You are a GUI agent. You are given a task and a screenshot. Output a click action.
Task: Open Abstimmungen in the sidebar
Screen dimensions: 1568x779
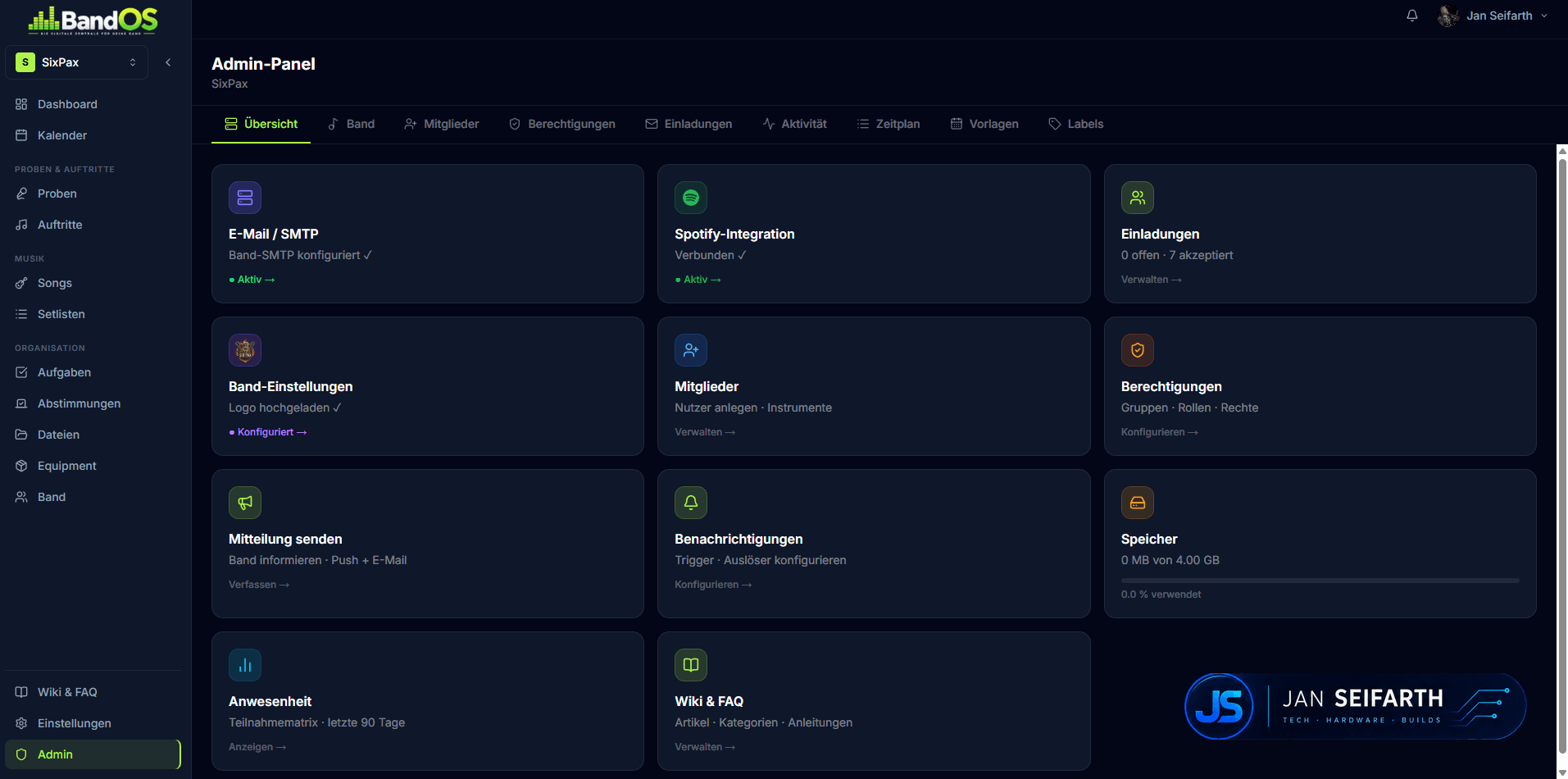coord(93,403)
